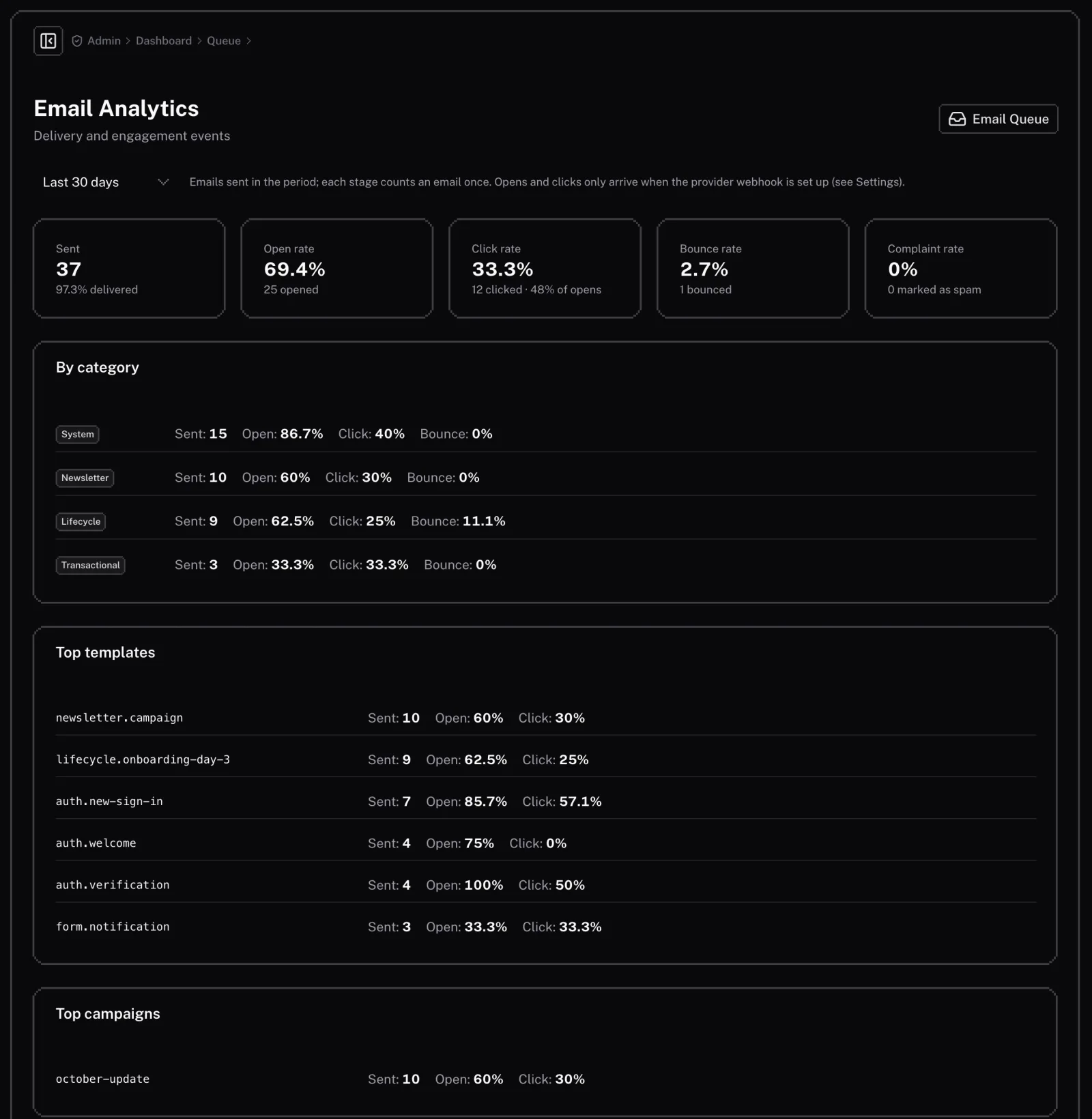Select the Complaint rate 0% card
1092x1119 pixels.
961,268
